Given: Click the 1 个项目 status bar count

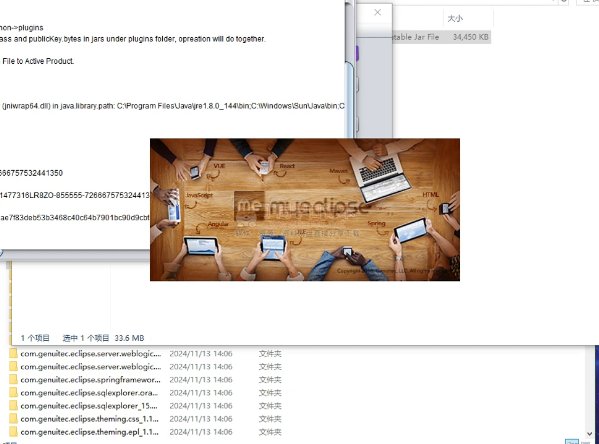Looking at the screenshot, I should click(x=35, y=338).
